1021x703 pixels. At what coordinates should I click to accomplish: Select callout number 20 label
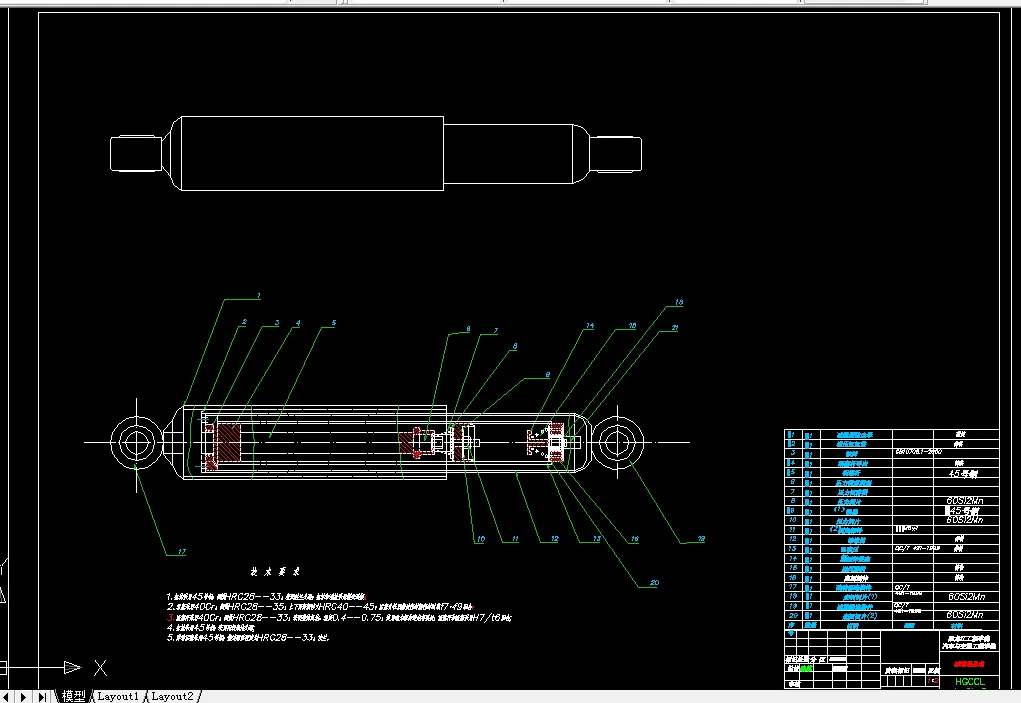click(654, 583)
